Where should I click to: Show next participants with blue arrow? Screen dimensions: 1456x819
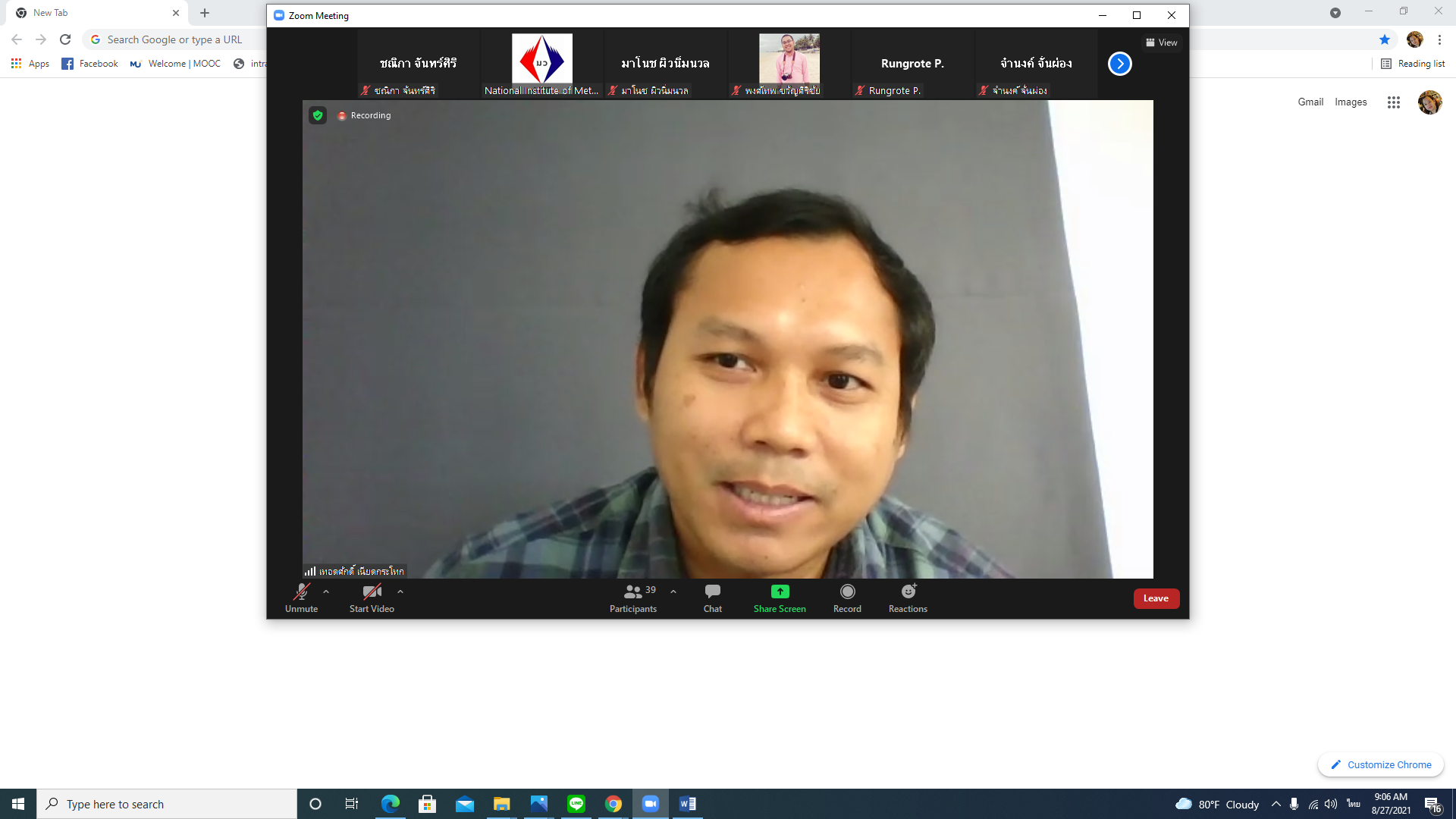point(1119,64)
